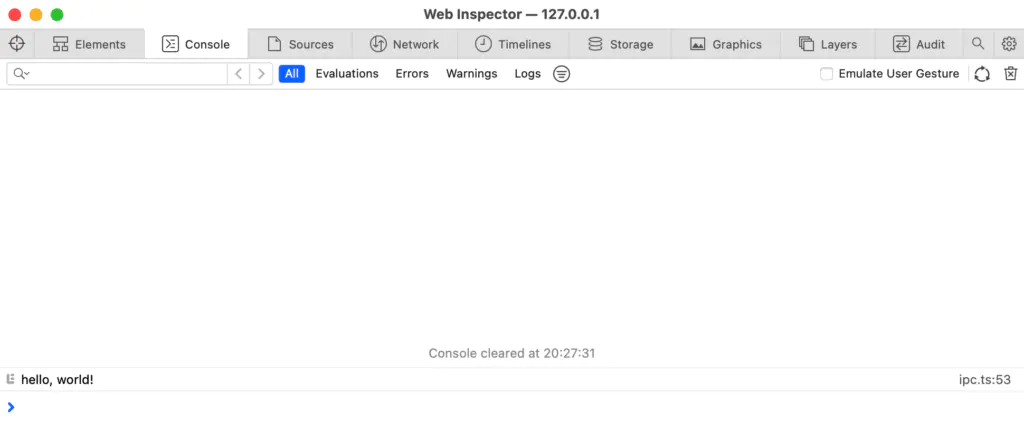
Task: Enable Emulate User Gesture checkbox
Action: [x=827, y=74]
